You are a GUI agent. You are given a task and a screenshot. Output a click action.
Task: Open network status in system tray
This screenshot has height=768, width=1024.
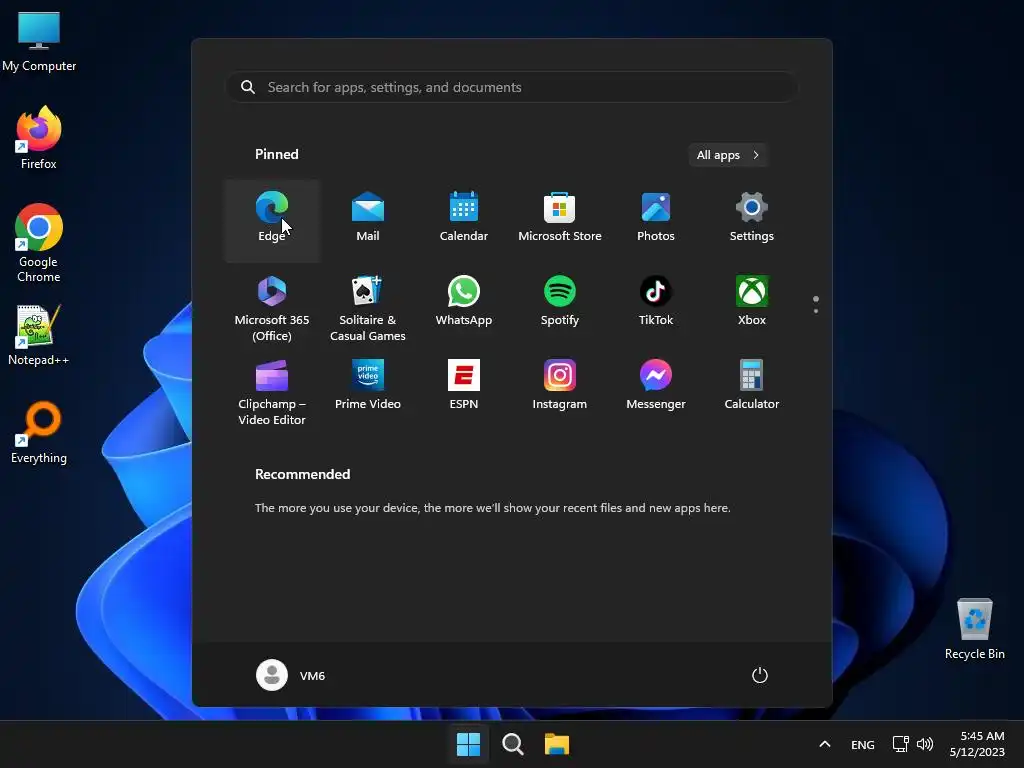tap(901, 744)
